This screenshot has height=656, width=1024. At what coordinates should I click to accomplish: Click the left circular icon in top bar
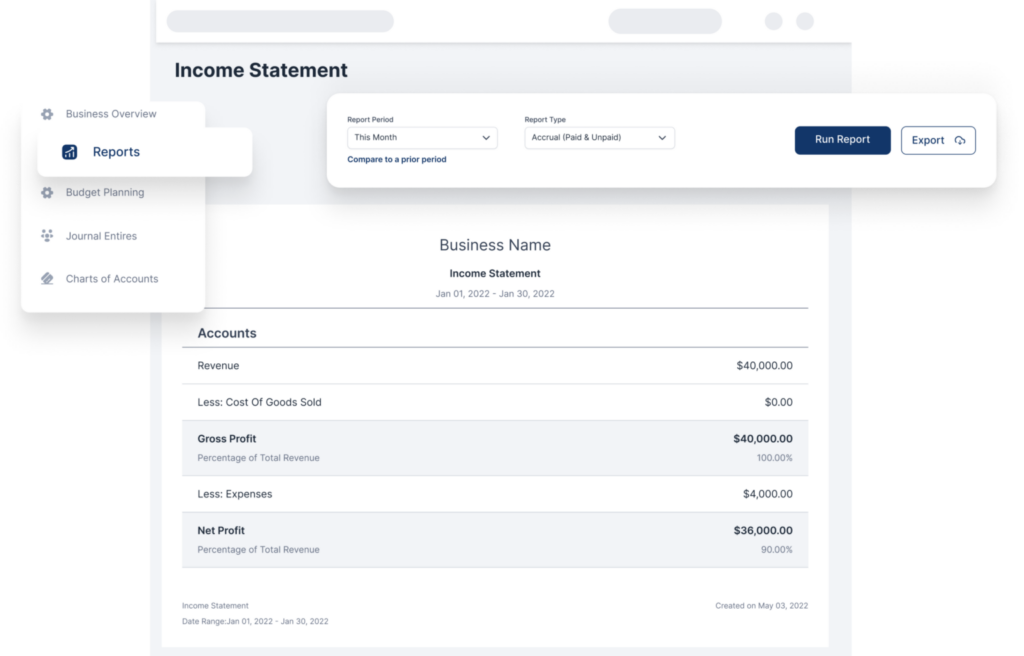click(x=773, y=21)
